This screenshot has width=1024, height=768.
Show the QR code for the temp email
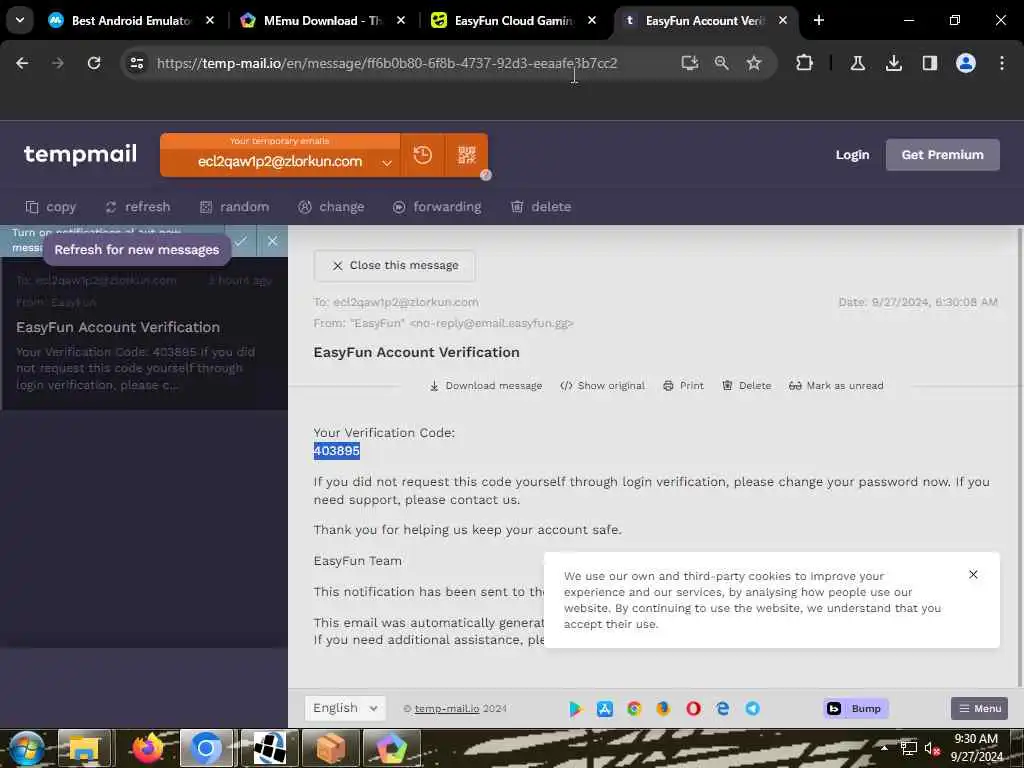tap(466, 155)
